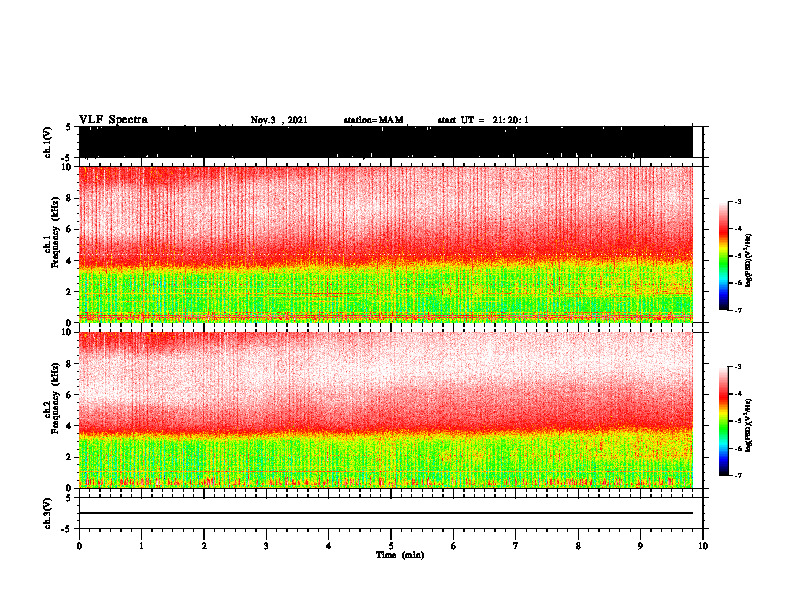
Task: Click the "0" tick on the time axis
Action: (79, 546)
